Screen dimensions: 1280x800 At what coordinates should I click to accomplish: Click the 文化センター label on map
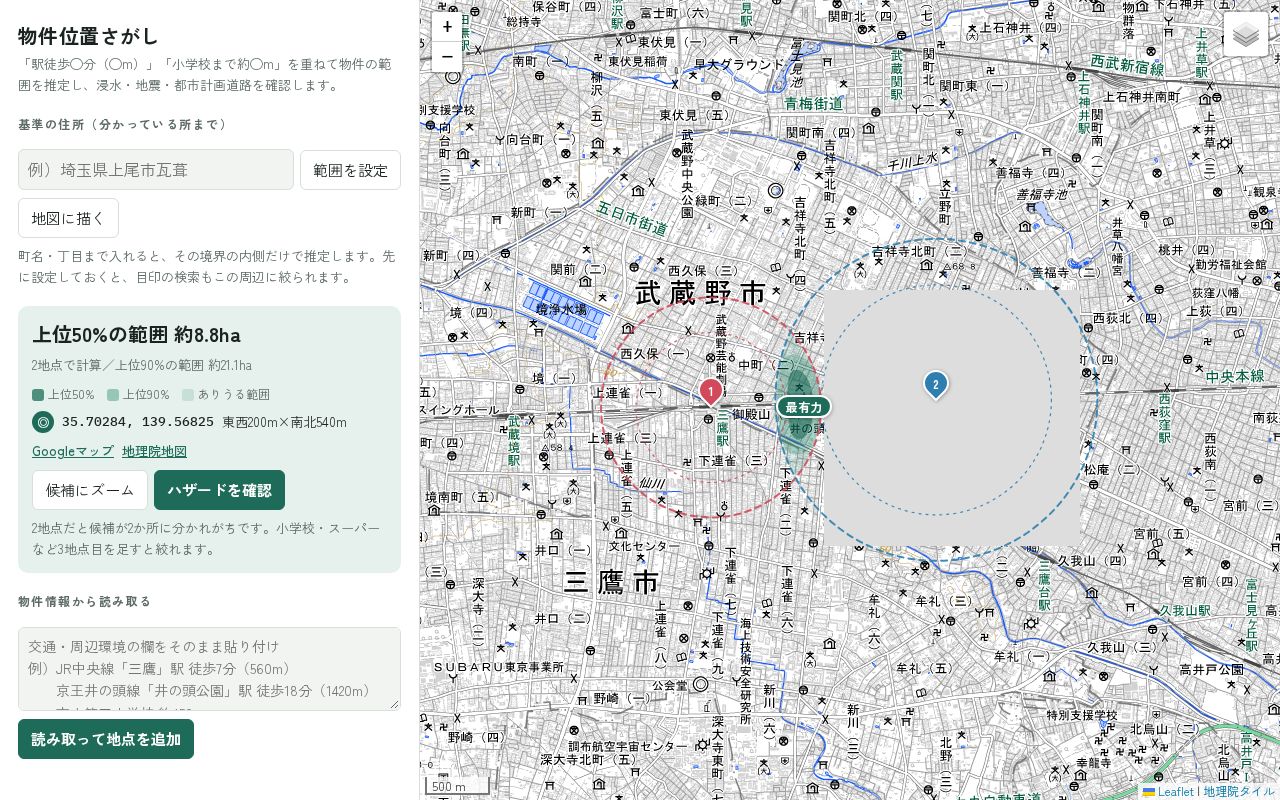644,547
